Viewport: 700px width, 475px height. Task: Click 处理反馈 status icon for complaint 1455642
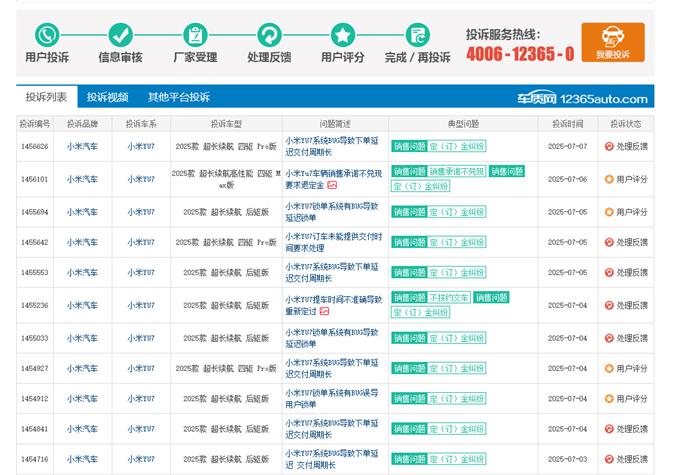[x=609, y=242]
